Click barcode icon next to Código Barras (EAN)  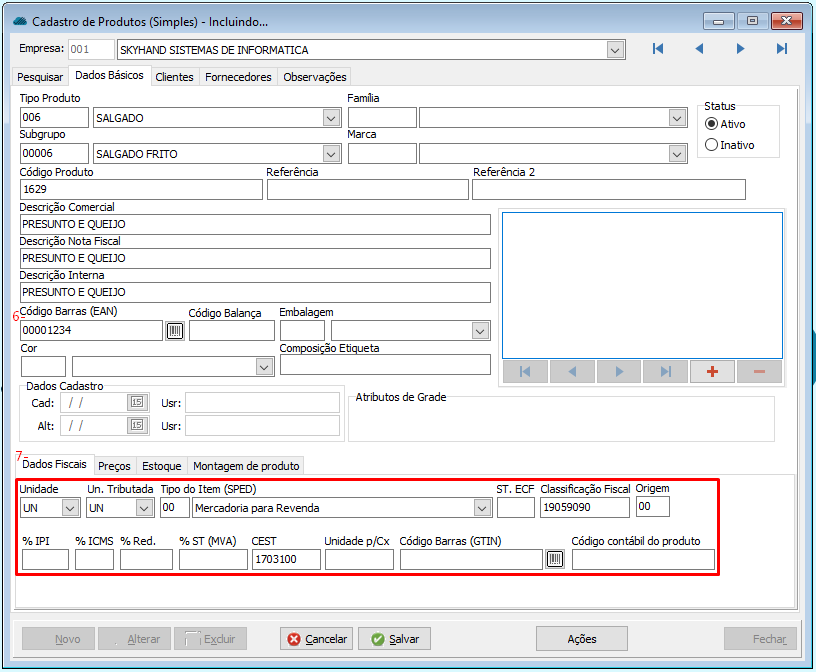pyautogui.click(x=175, y=331)
